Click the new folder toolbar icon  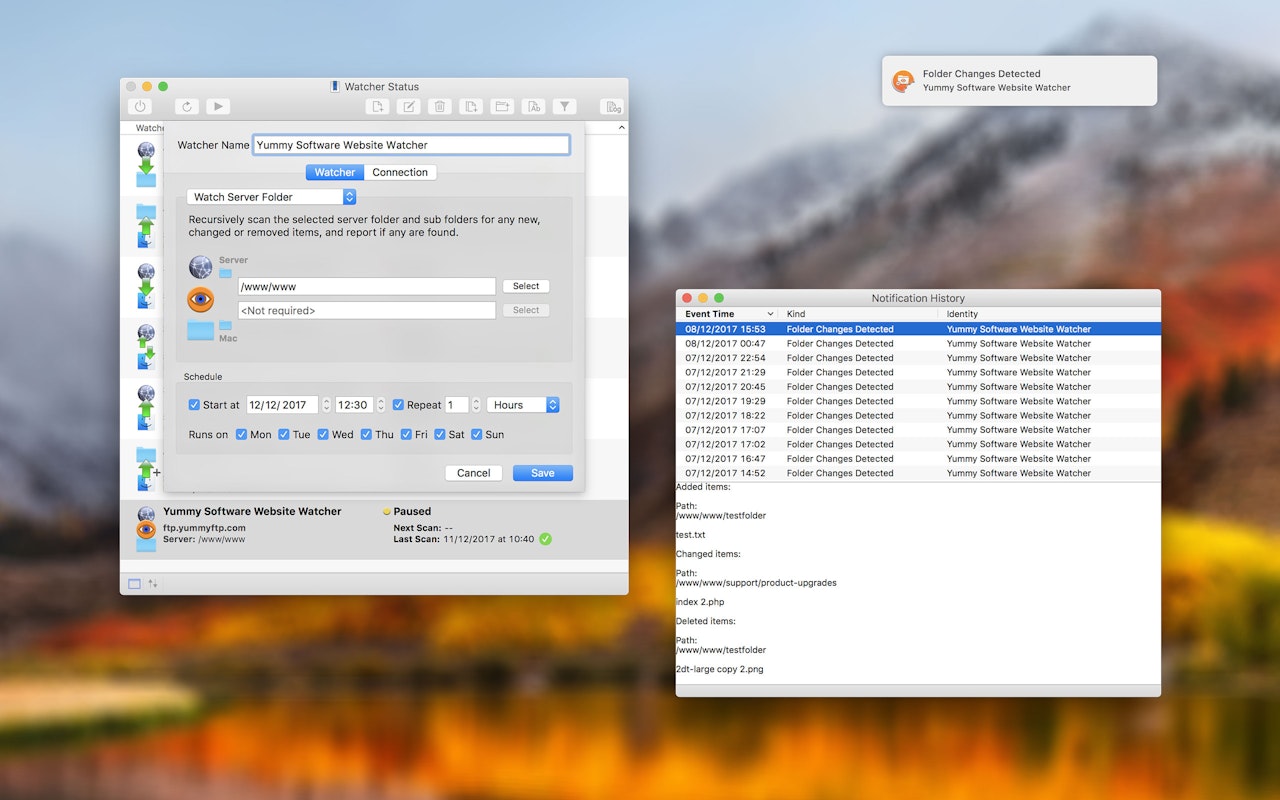pyautogui.click(x=502, y=106)
